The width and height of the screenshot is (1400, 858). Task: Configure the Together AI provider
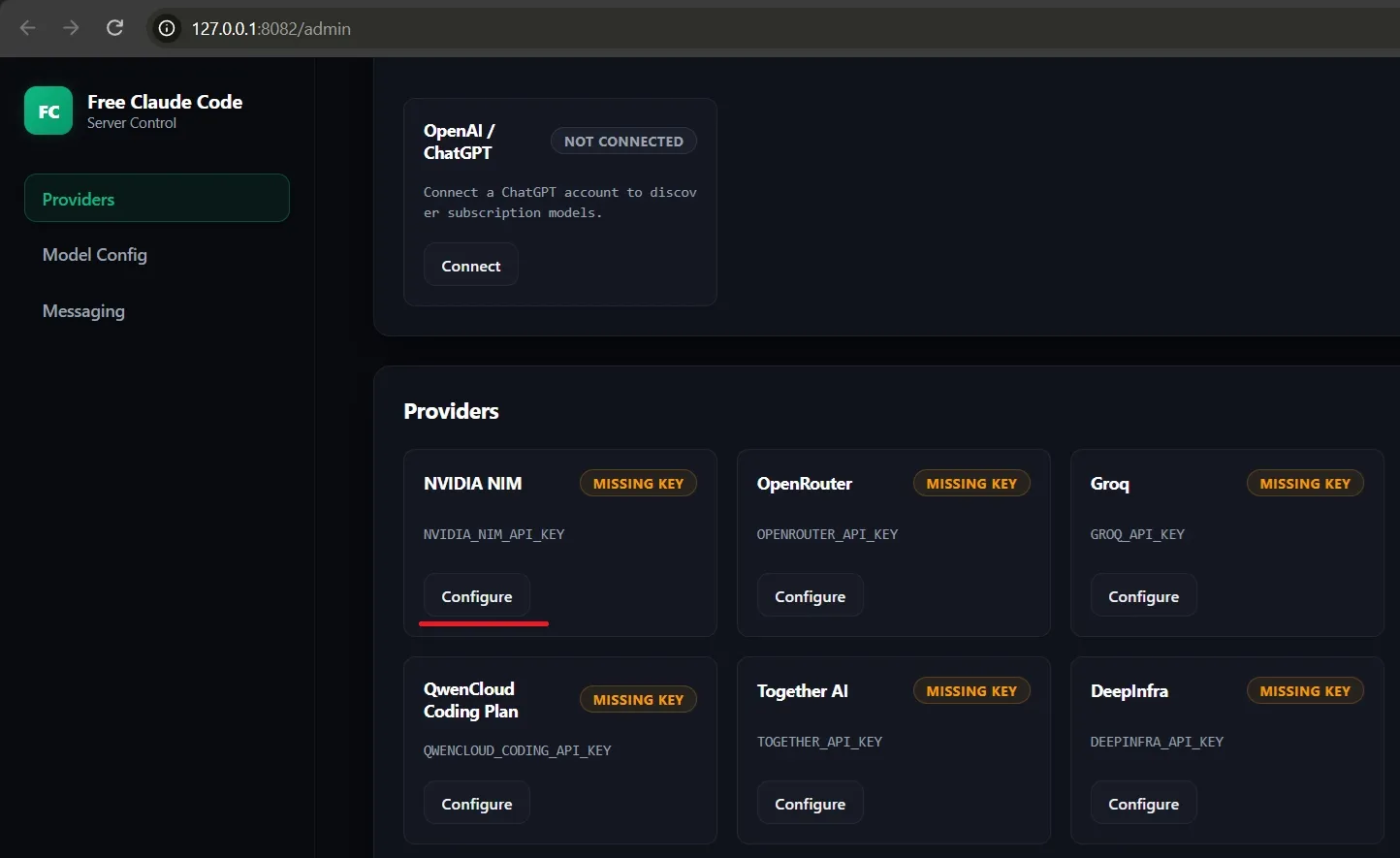(x=811, y=804)
